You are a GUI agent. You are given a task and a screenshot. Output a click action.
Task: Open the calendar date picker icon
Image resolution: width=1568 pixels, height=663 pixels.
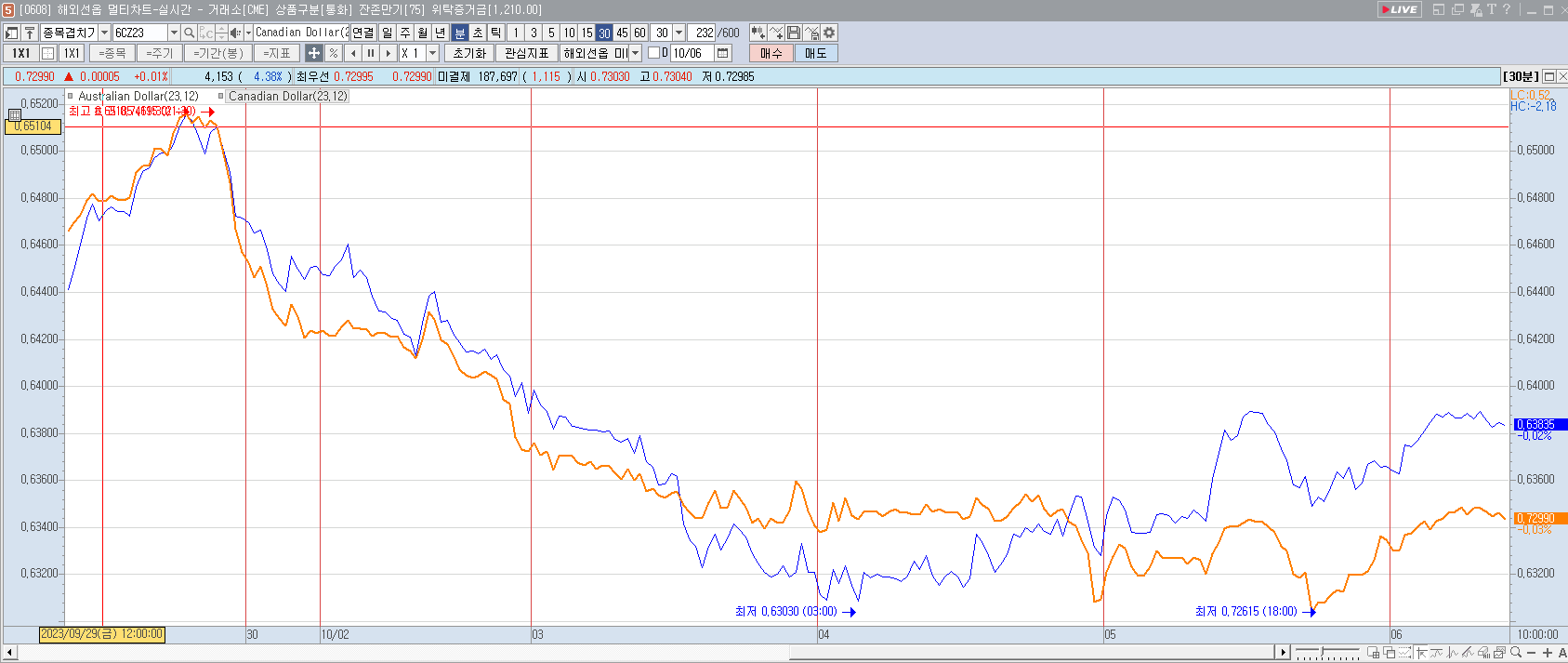tap(723, 53)
